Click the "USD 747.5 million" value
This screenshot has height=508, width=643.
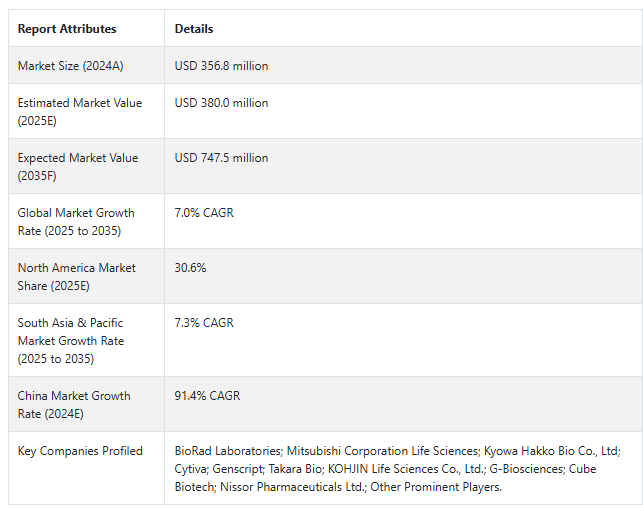point(221,158)
